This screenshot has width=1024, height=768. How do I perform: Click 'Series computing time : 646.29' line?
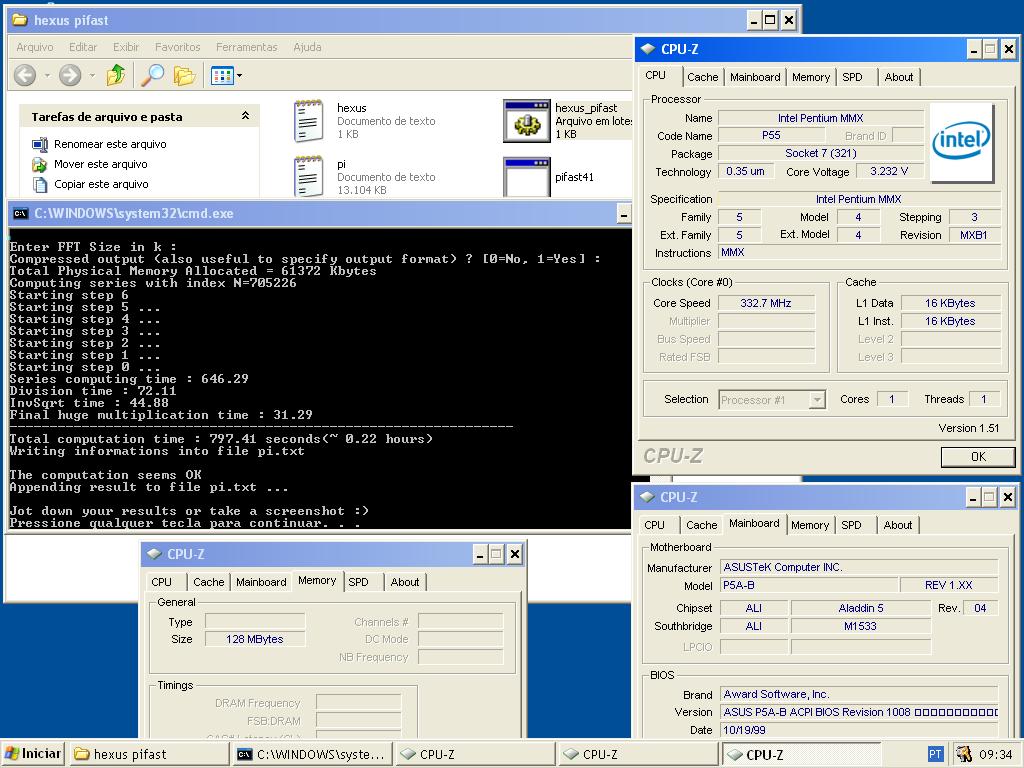tap(129, 379)
